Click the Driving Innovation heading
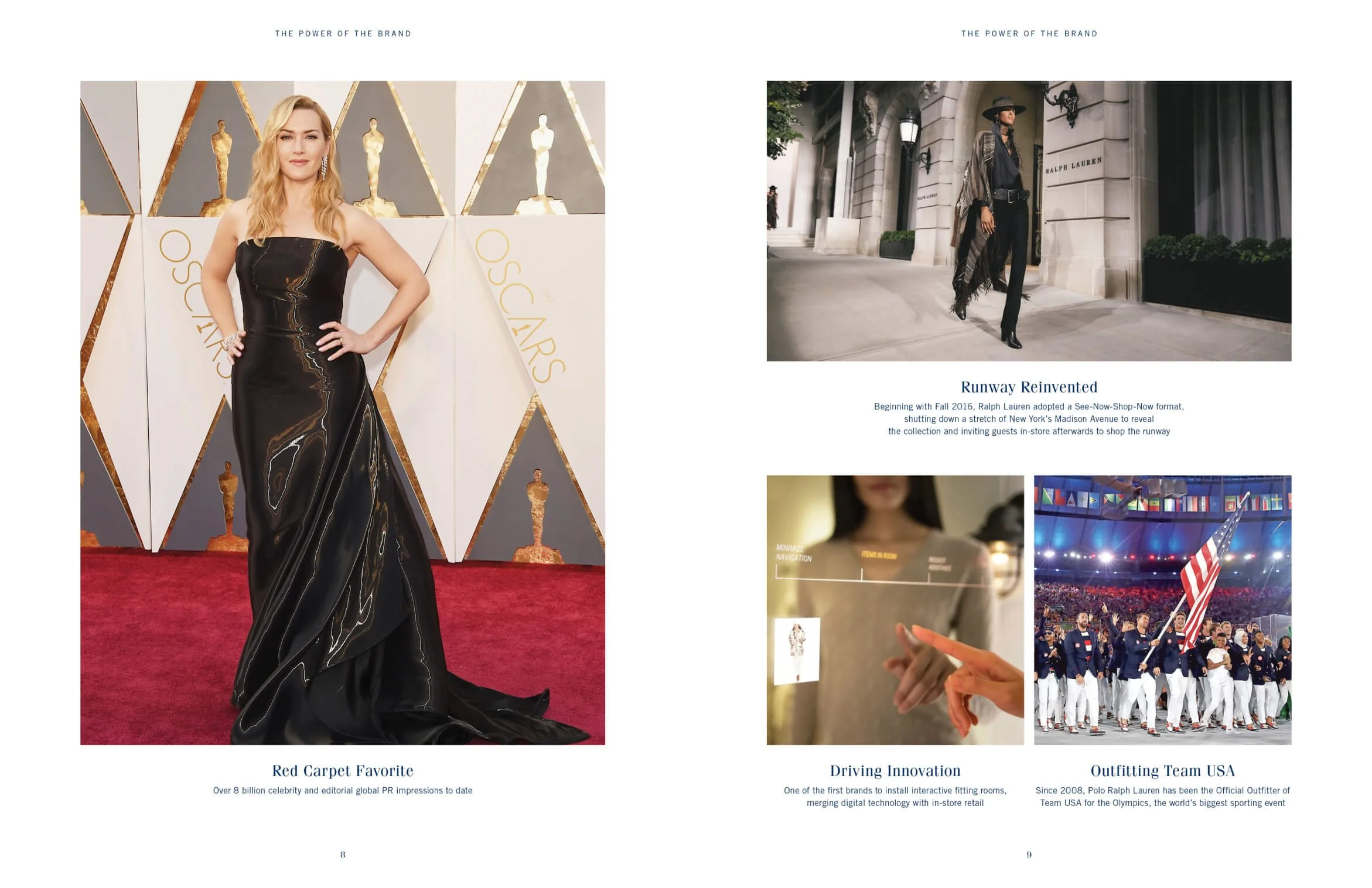The width and height of the screenshot is (1372, 888). [895, 770]
